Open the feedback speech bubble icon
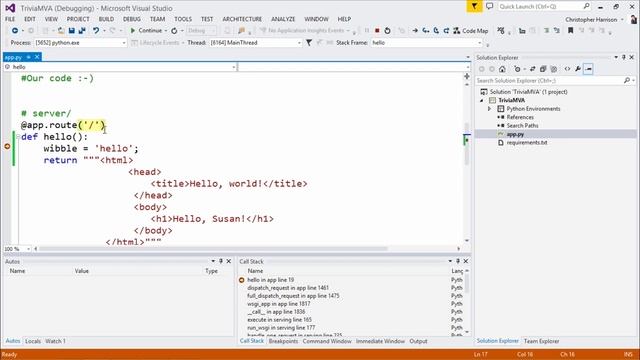 click(x=489, y=7)
